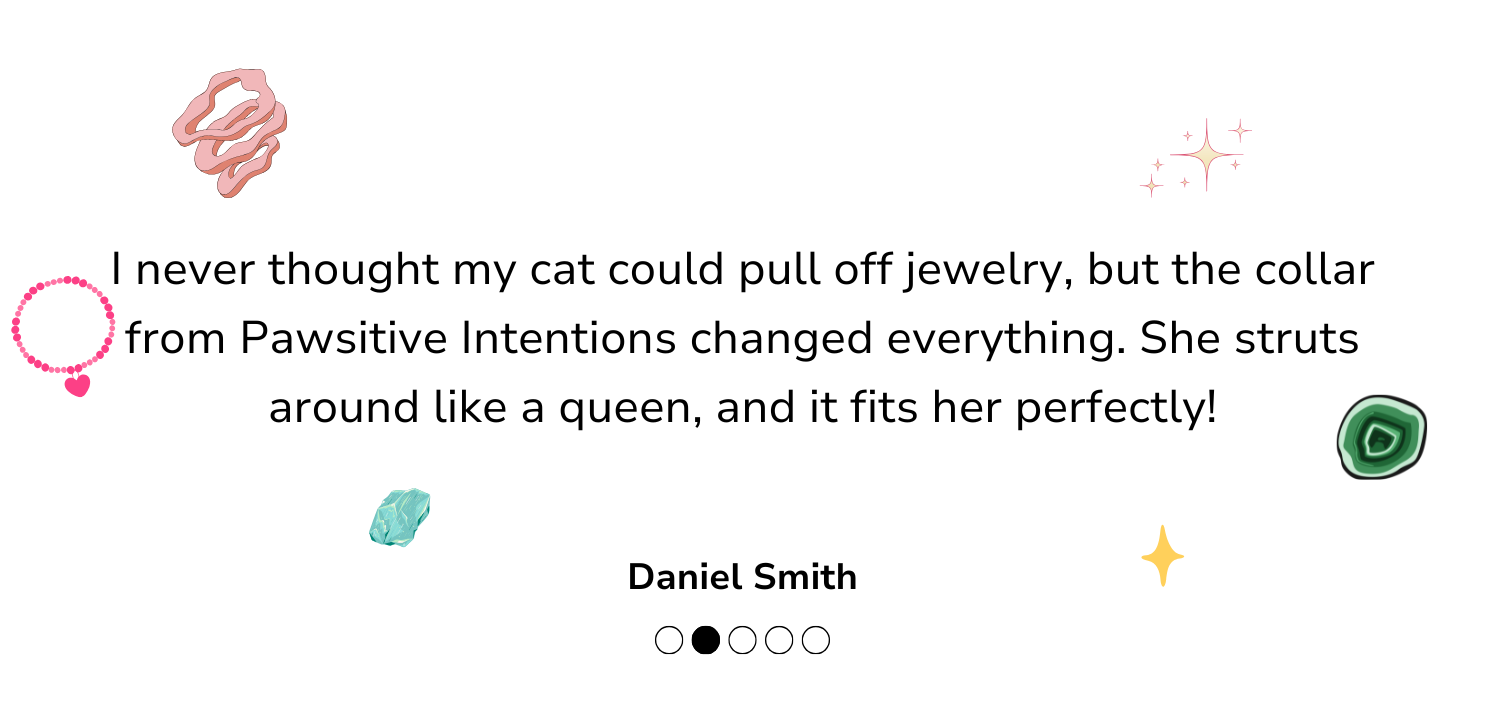This screenshot has height=727, width=1485.
Task: Tap the pink heart charm on bracelet
Action: tap(77, 385)
